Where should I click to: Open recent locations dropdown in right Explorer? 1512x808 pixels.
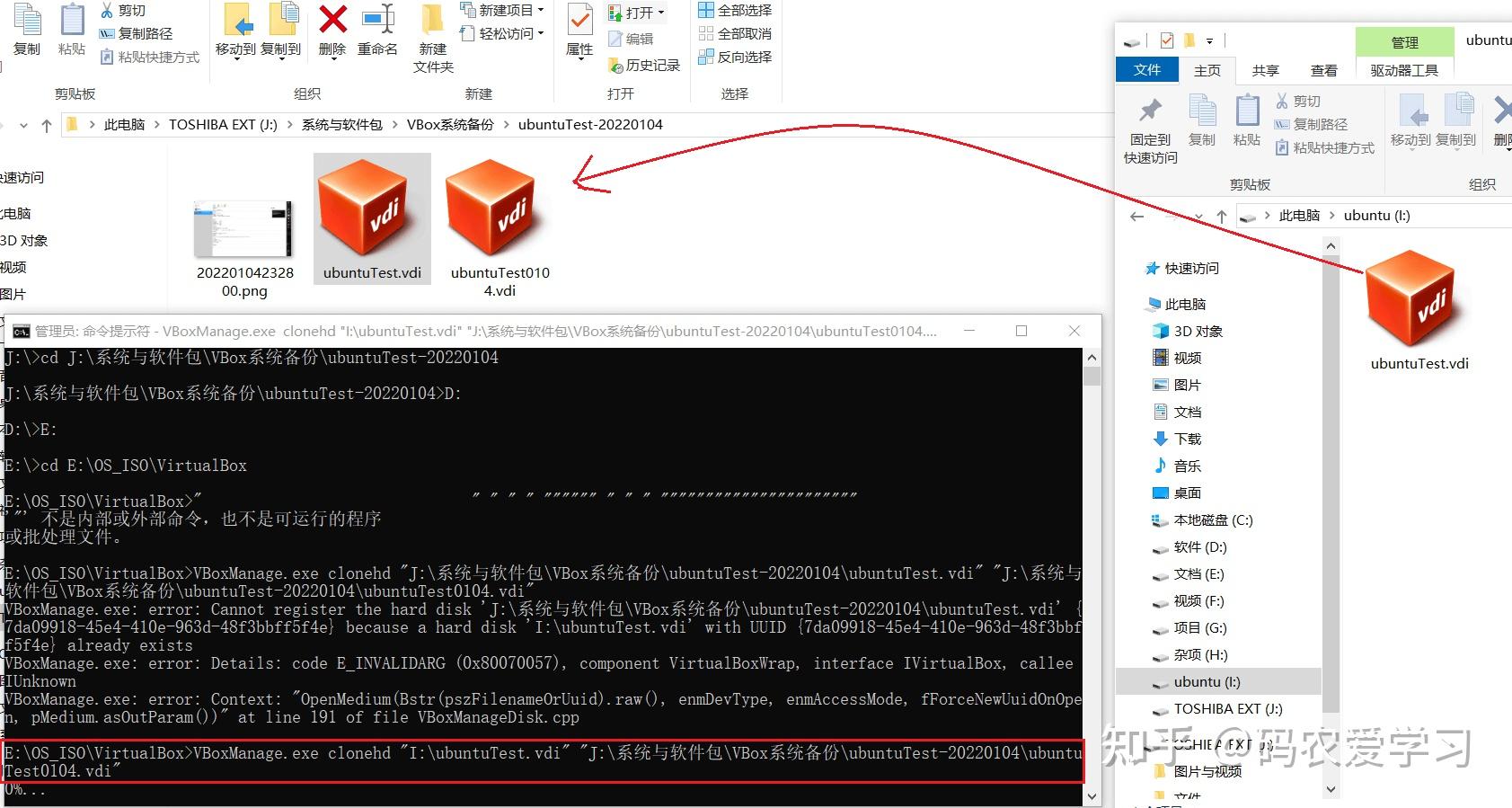1198,216
